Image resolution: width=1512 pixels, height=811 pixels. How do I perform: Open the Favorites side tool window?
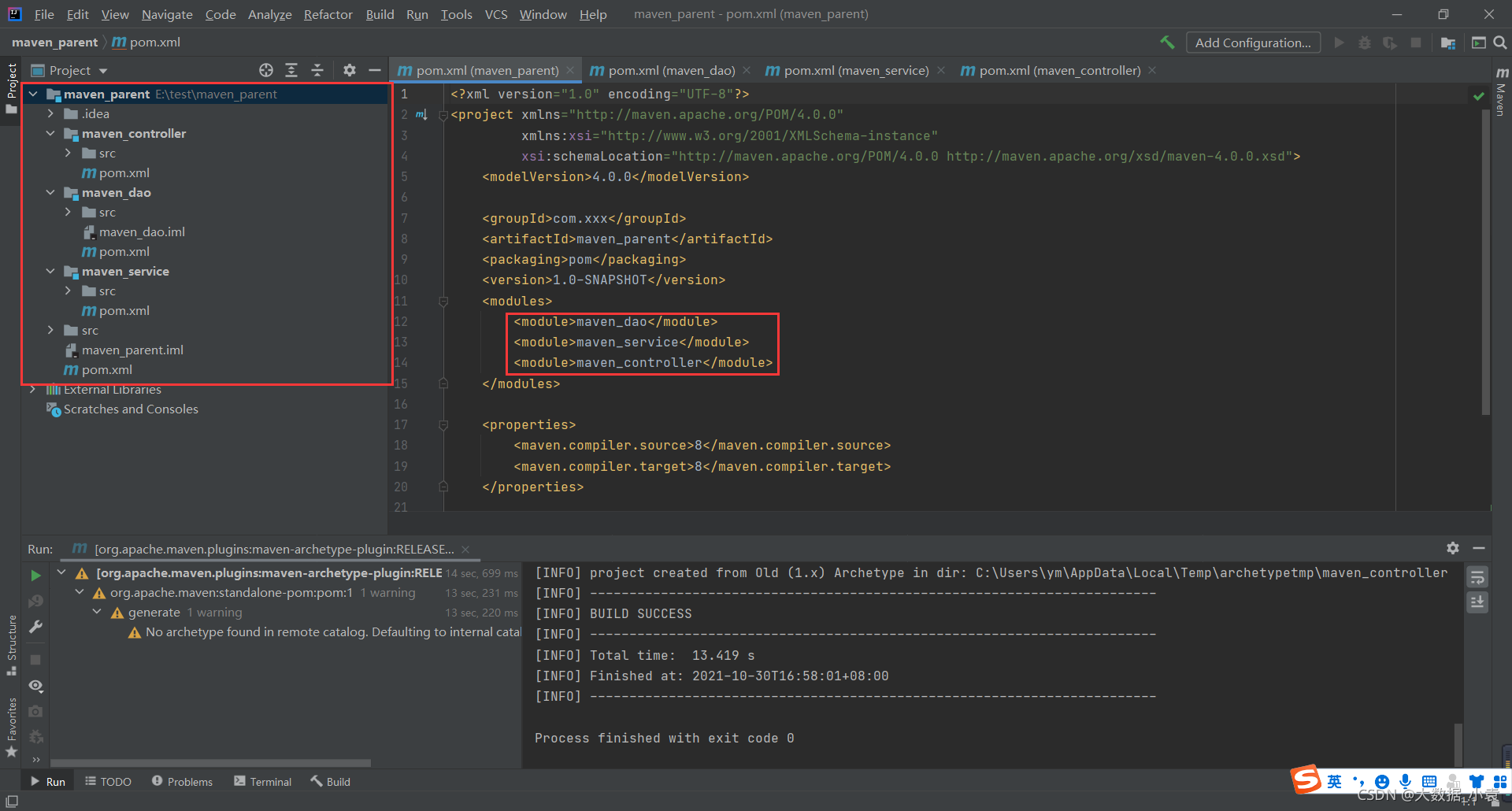coord(12,728)
